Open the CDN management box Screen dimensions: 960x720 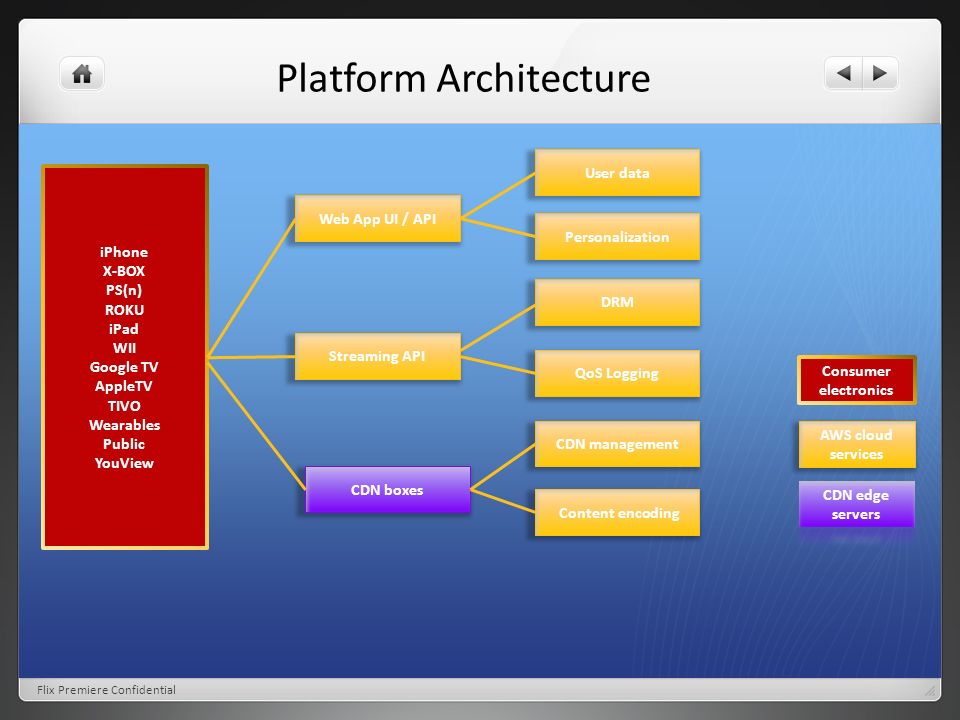617,444
